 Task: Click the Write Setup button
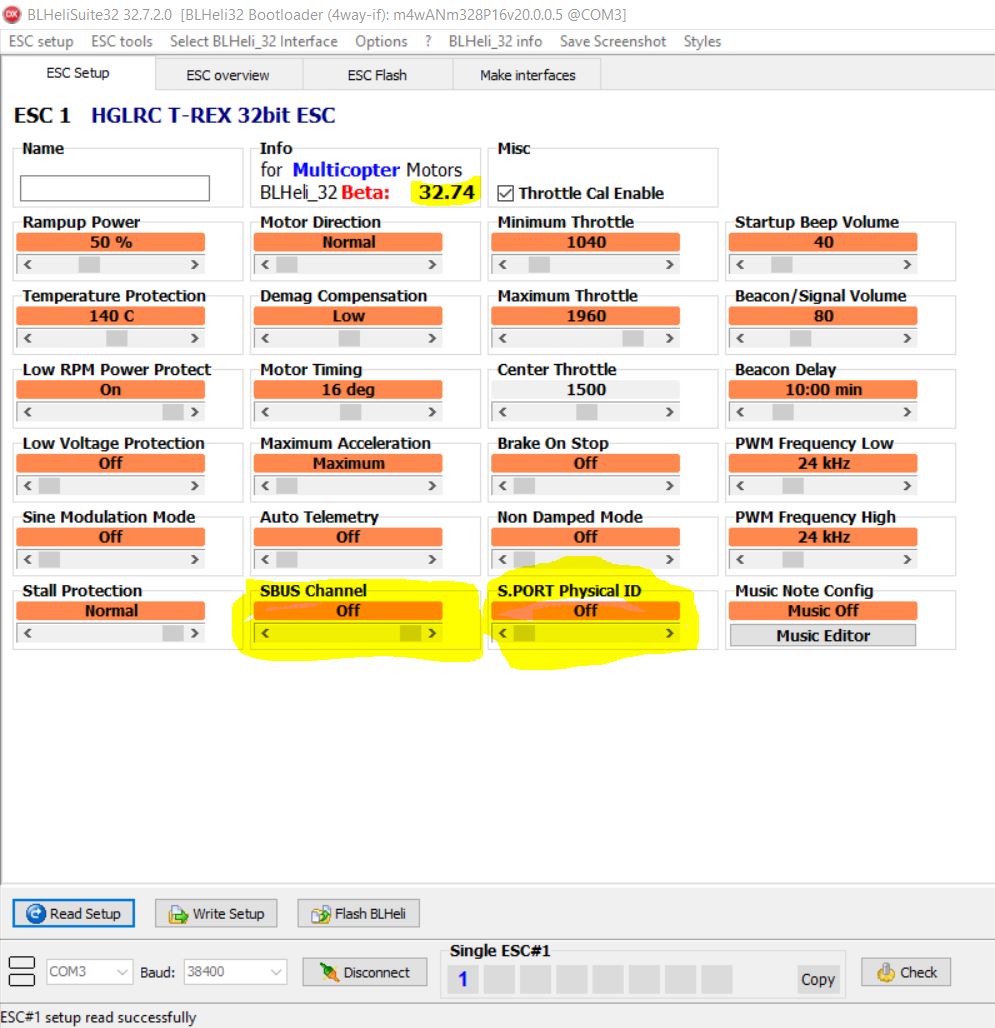[x=216, y=913]
